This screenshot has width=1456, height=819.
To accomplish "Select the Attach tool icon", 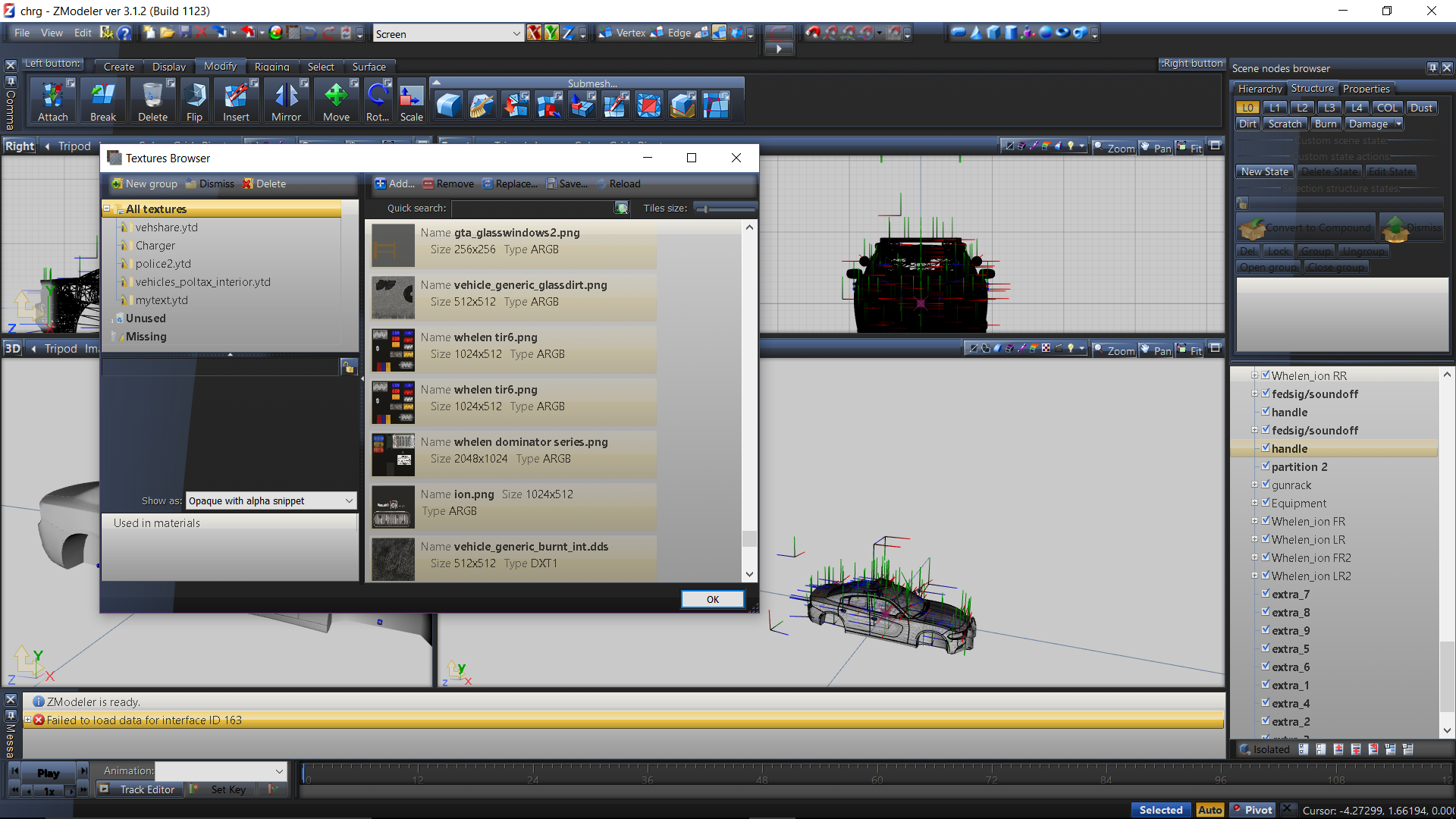I will tap(52, 102).
